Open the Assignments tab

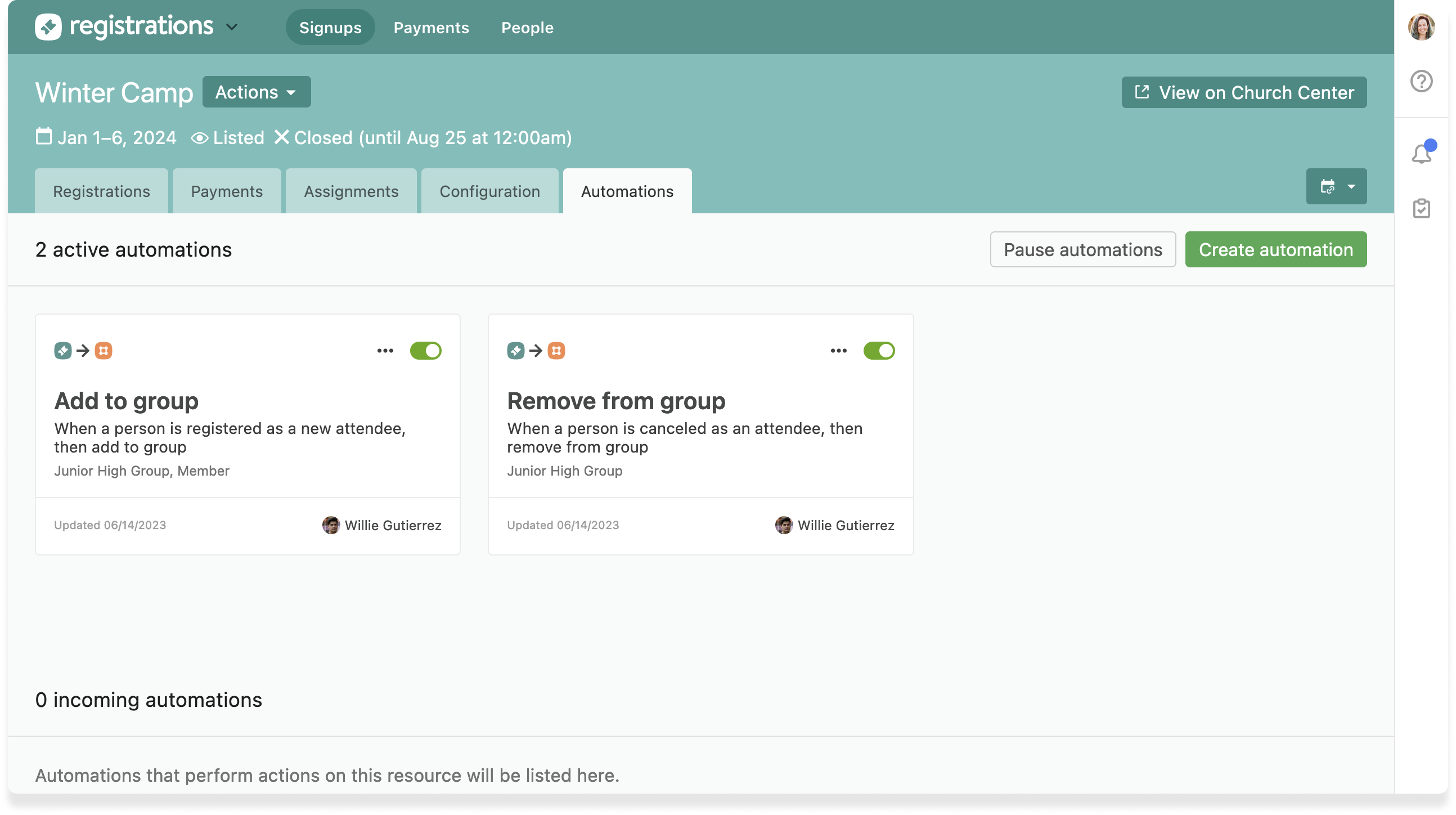351,192
